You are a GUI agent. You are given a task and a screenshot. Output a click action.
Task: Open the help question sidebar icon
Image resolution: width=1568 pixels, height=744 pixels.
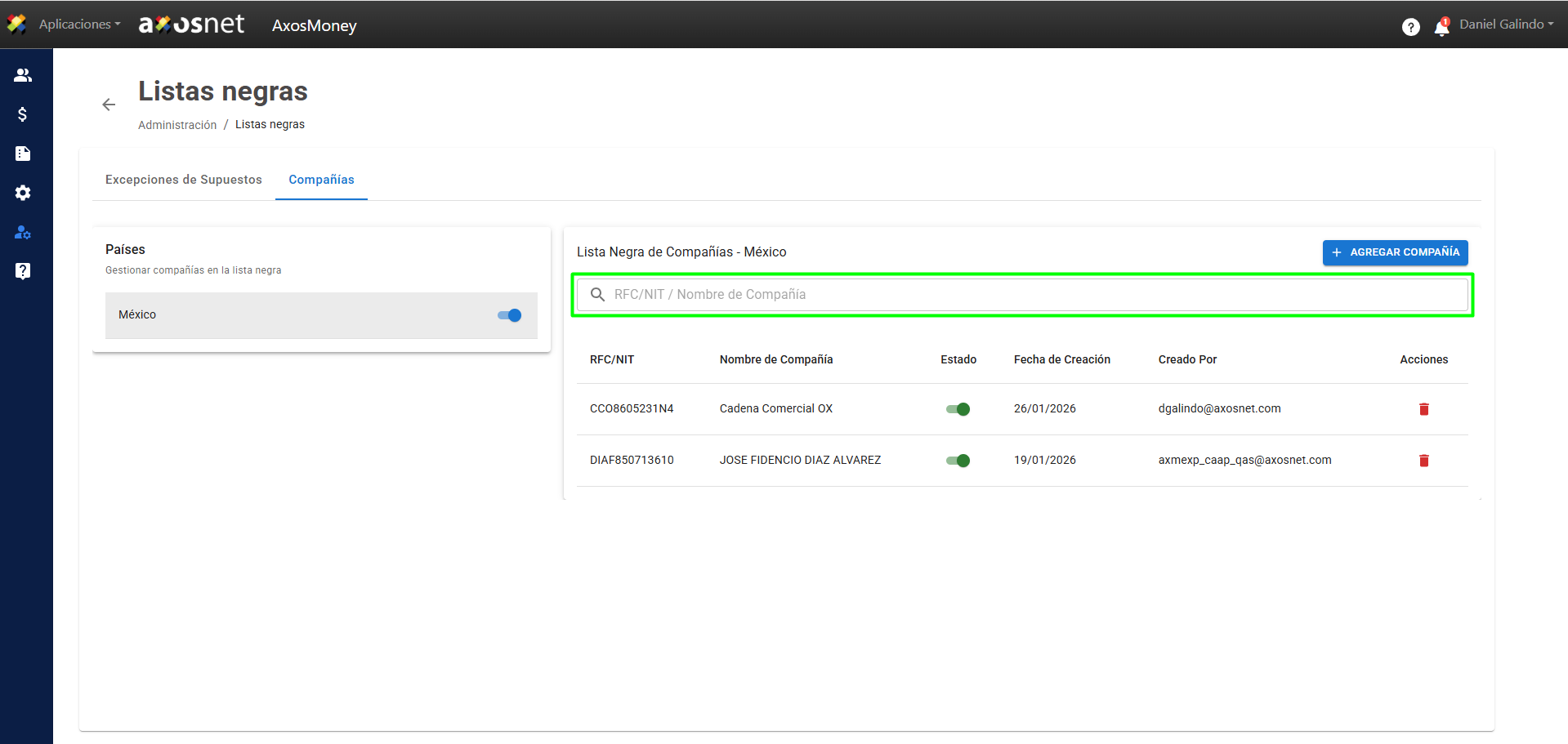pyautogui.click(x=23, y=271)
